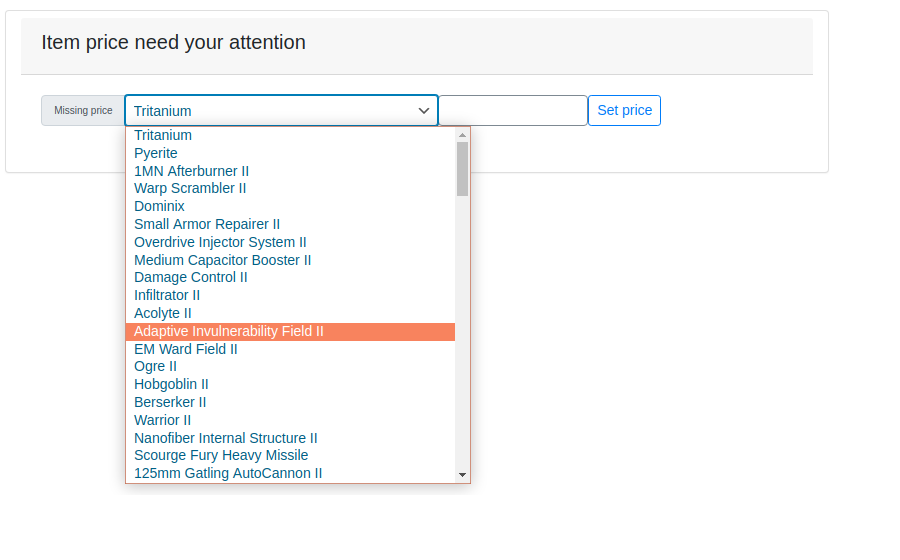
Task: Choose EM Ward Field II
Action: [x=290, y=349]
